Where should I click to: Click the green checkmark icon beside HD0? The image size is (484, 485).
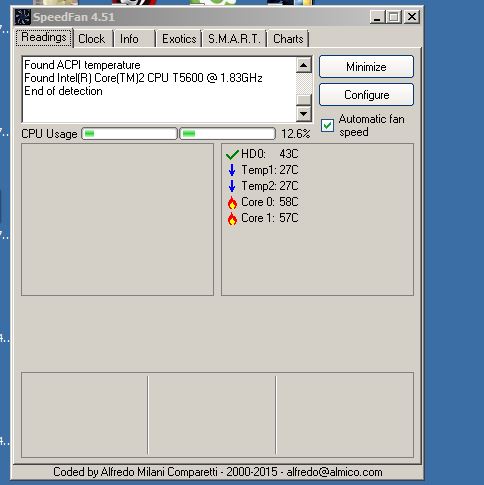232,154
